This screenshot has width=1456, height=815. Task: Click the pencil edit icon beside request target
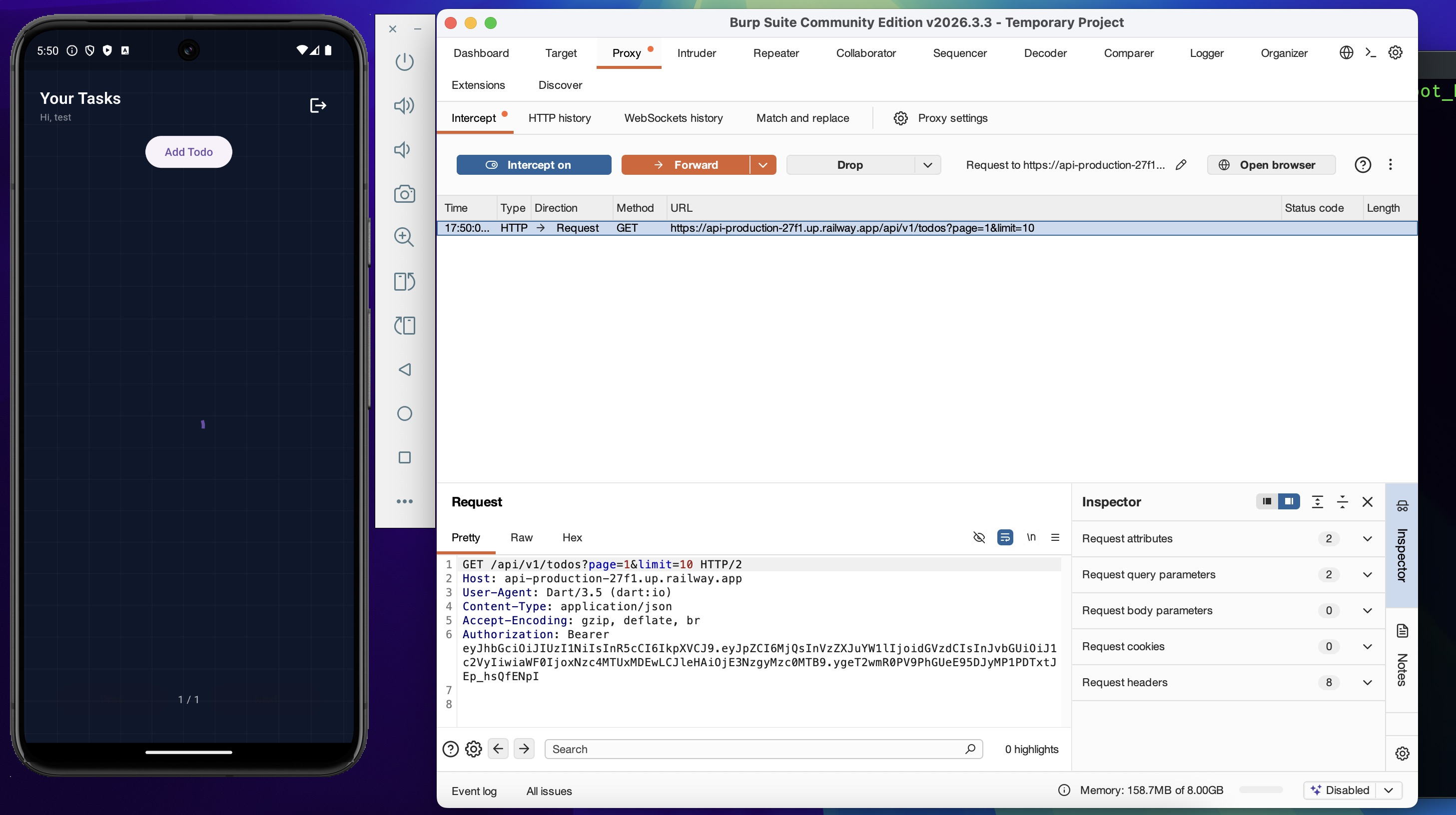[1181, 165]
